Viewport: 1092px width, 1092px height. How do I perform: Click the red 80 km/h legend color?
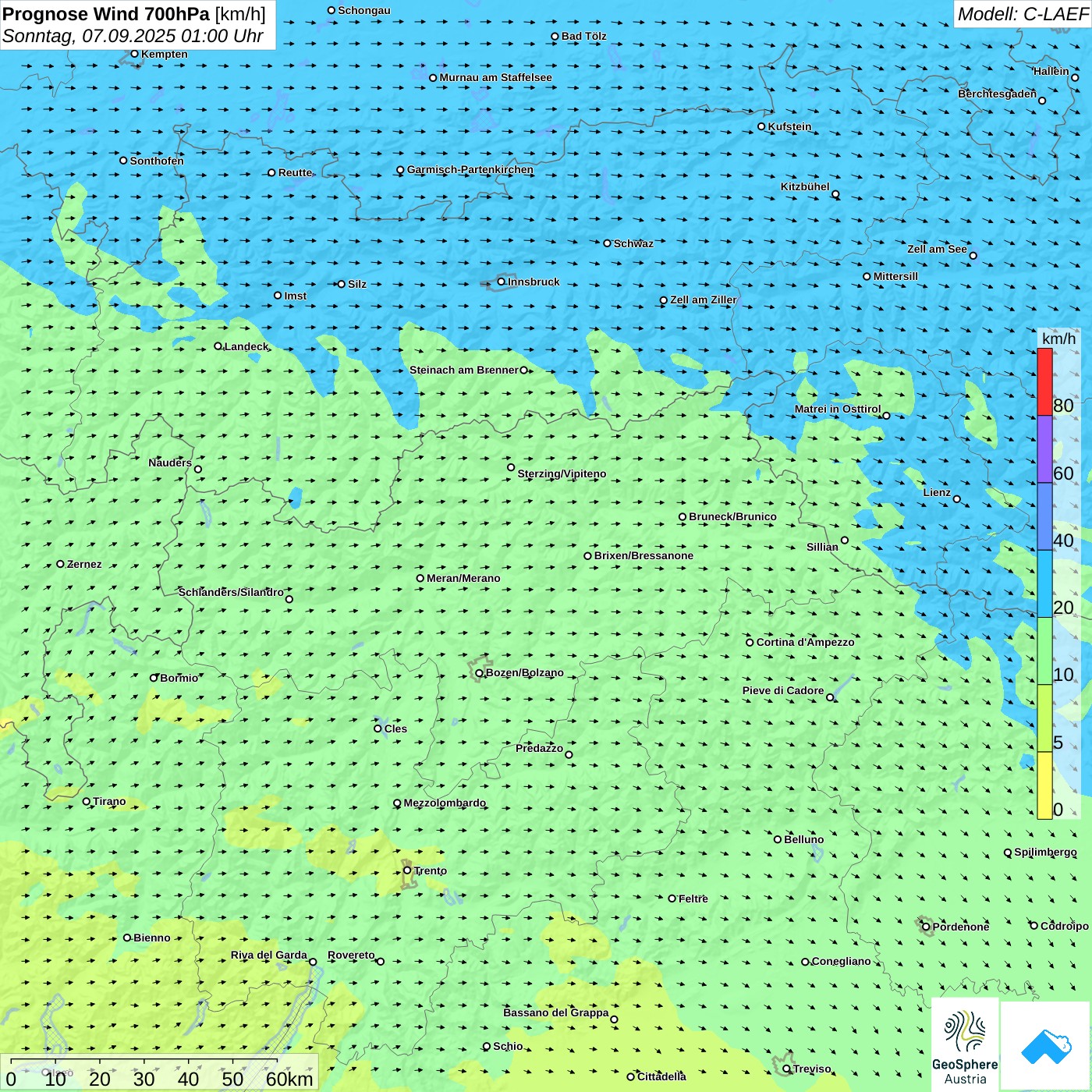point(1044,382)
